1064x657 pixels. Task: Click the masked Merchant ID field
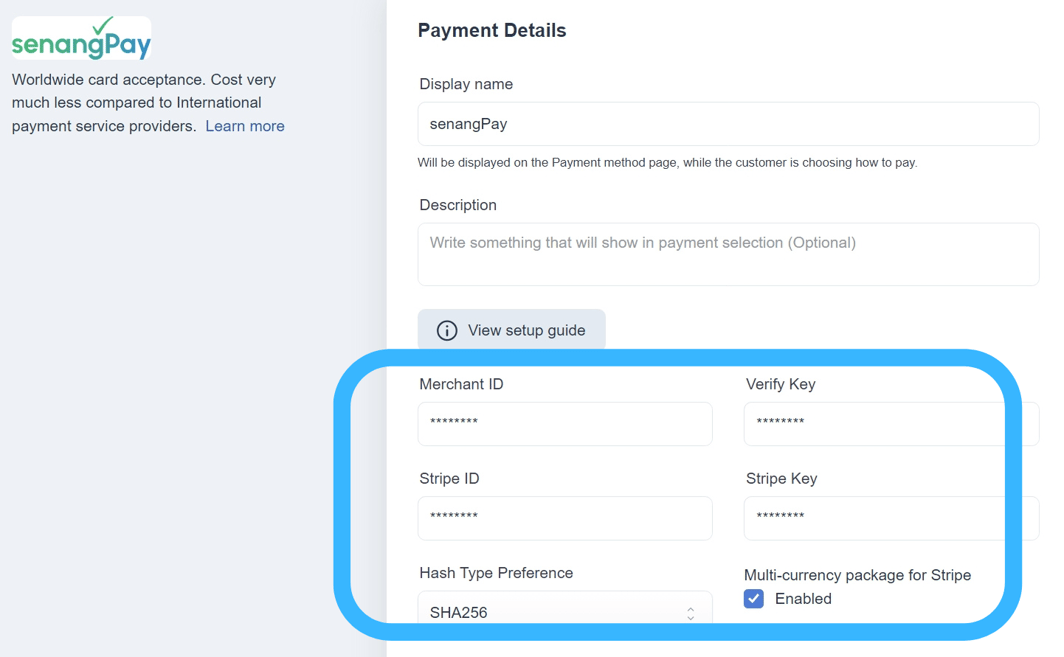(x=565, y=423)
